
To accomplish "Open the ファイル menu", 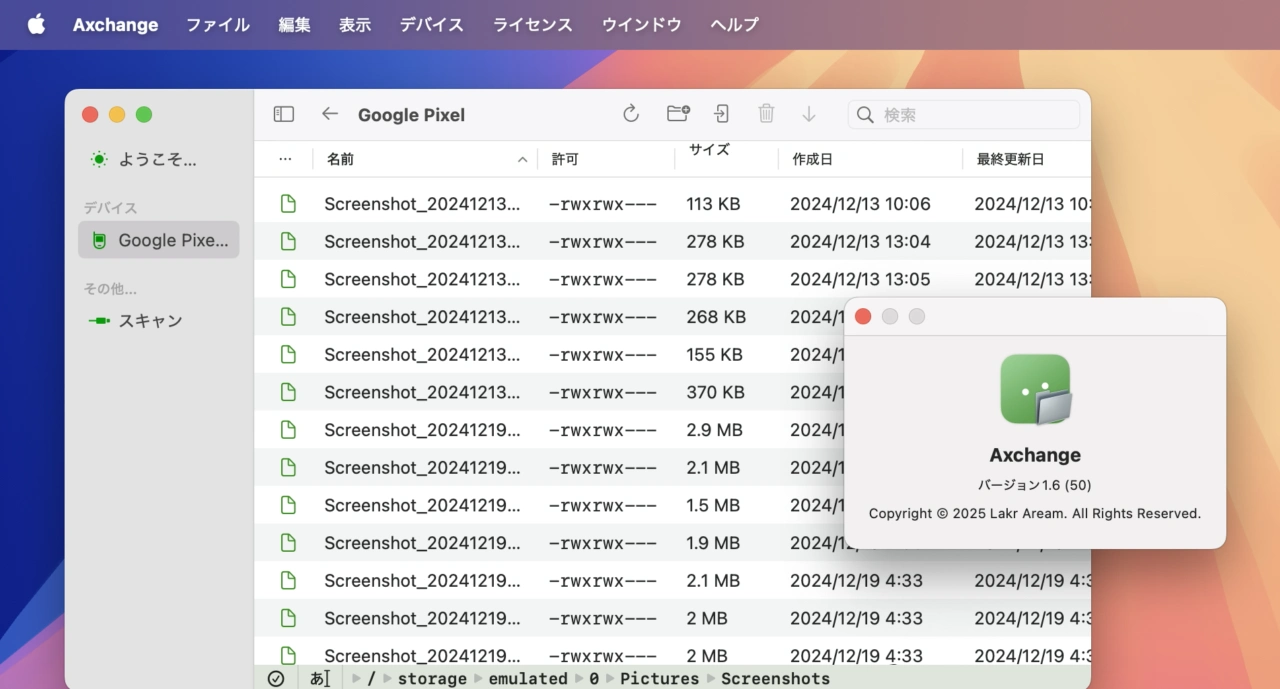I will click(x=218, y=25).
